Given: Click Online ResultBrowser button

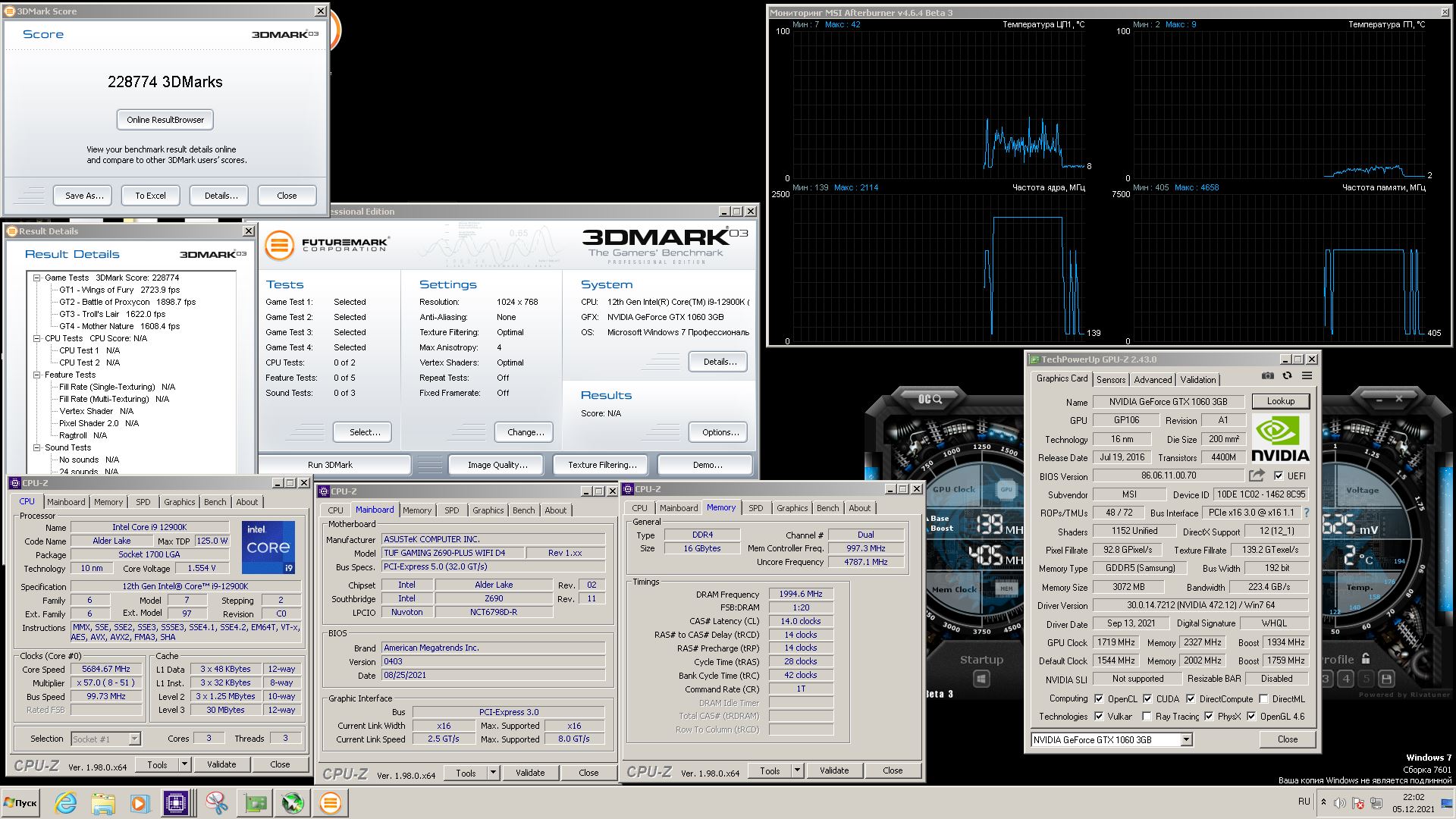Looking at the screenshot, I should click(165, 120).
